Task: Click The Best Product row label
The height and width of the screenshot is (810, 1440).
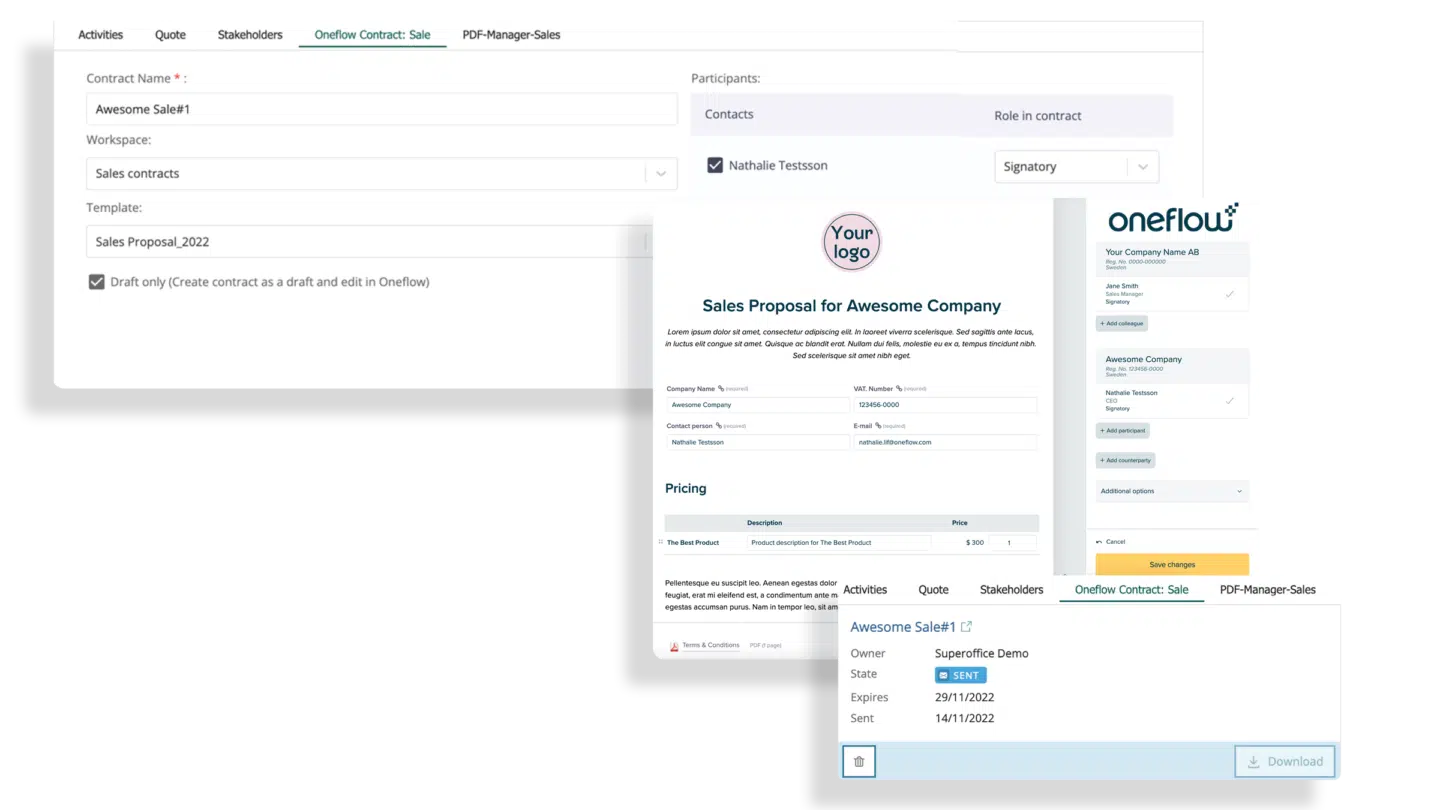Action: pyautogui.click(x=693, y=543)
